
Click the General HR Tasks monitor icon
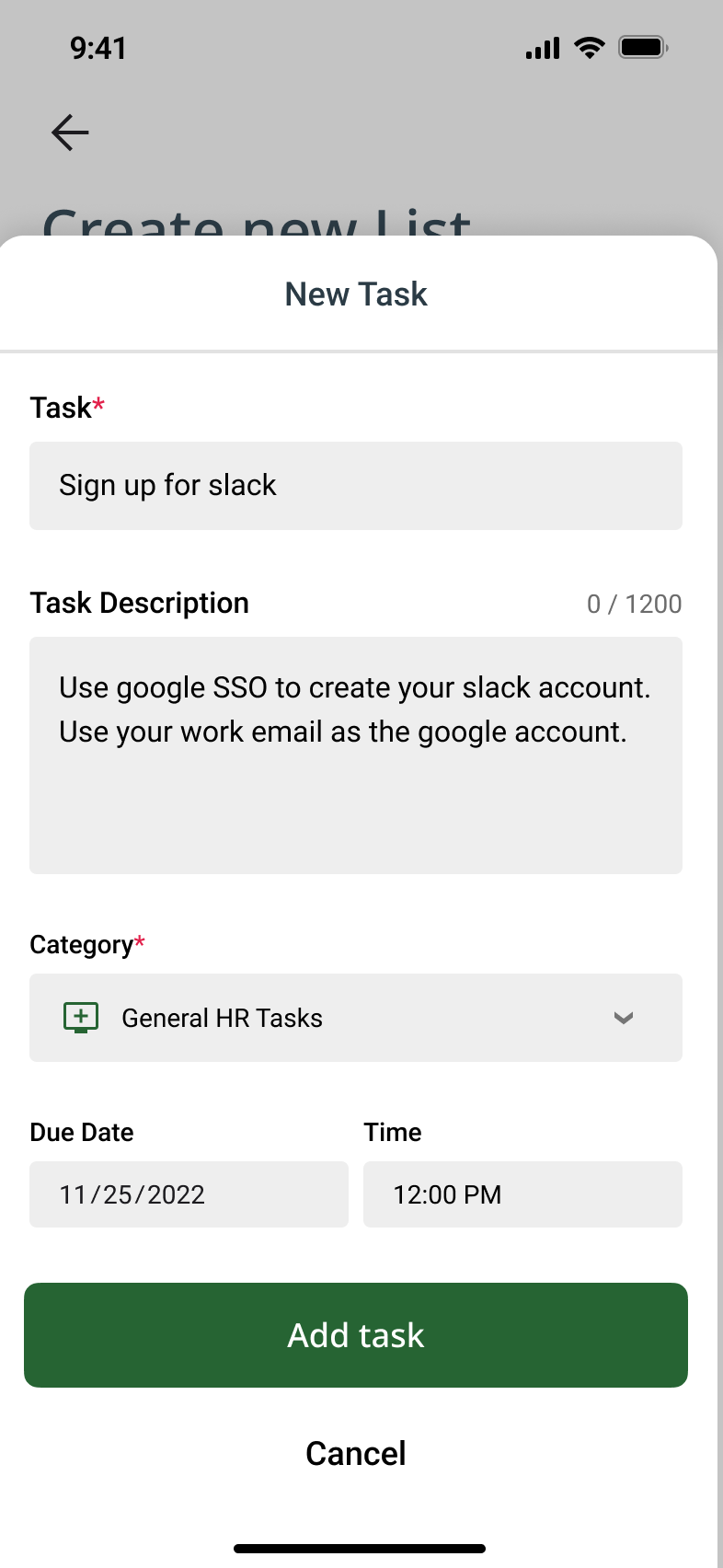pos(81,1018)
